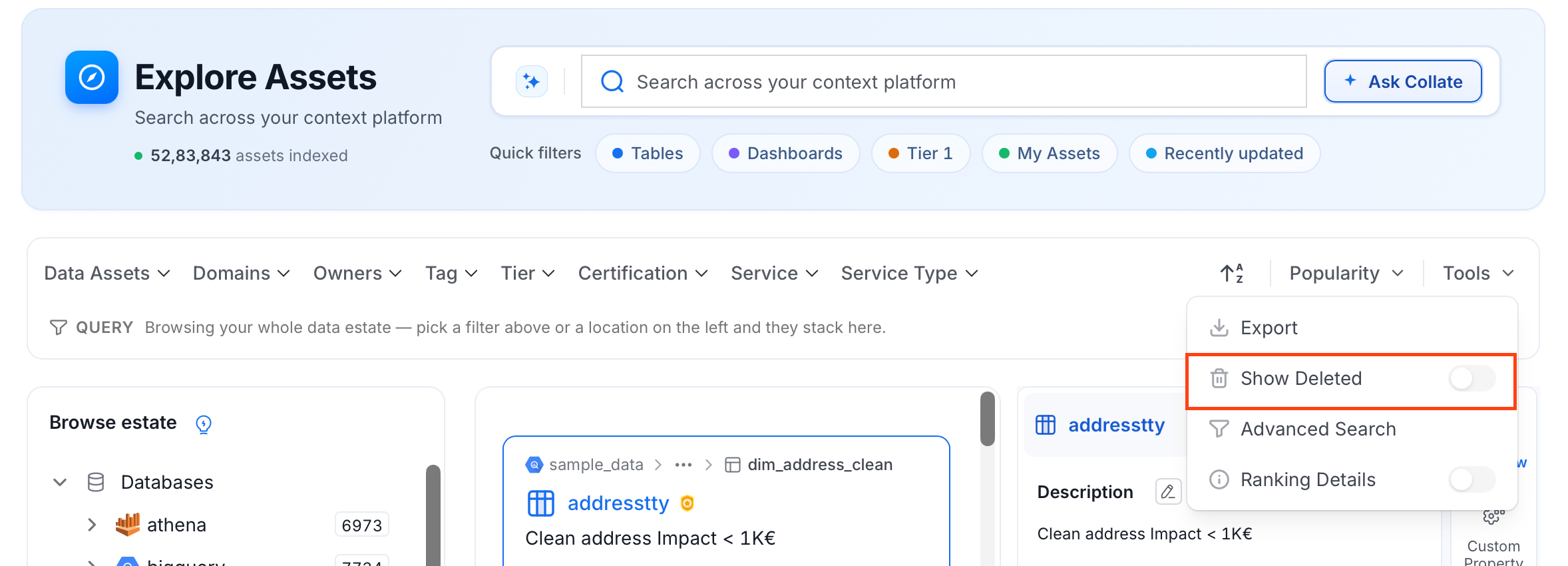
Task: Click the Ask Collate button
Action: (x=1403, y=81)
